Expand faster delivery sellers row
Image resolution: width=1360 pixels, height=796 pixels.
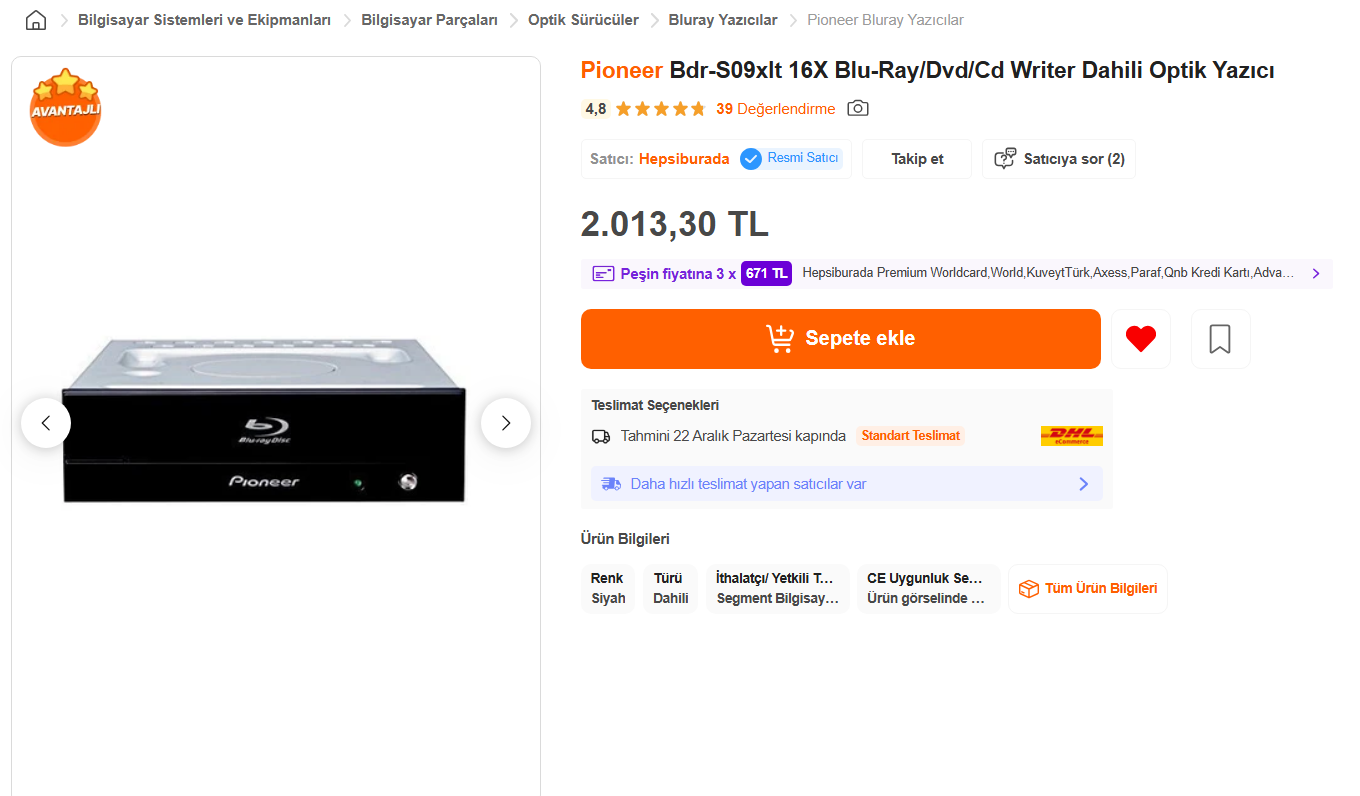pyautogui.click(x=846, y=484)
